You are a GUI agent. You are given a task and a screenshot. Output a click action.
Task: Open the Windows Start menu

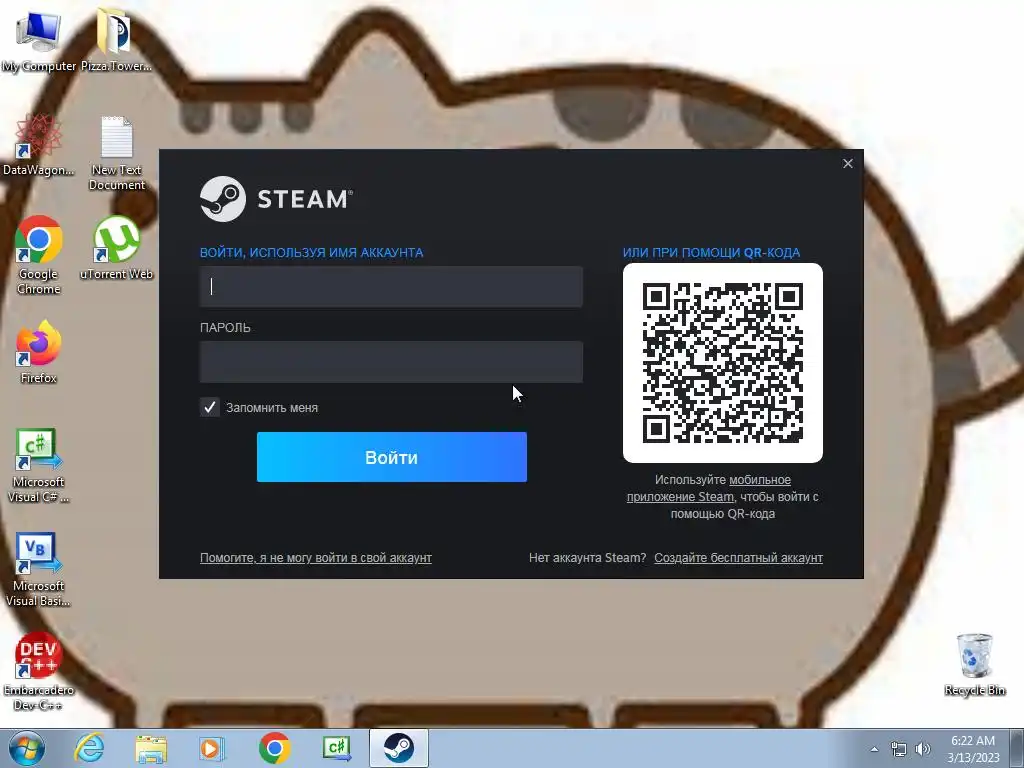click(x=26, y=748)
